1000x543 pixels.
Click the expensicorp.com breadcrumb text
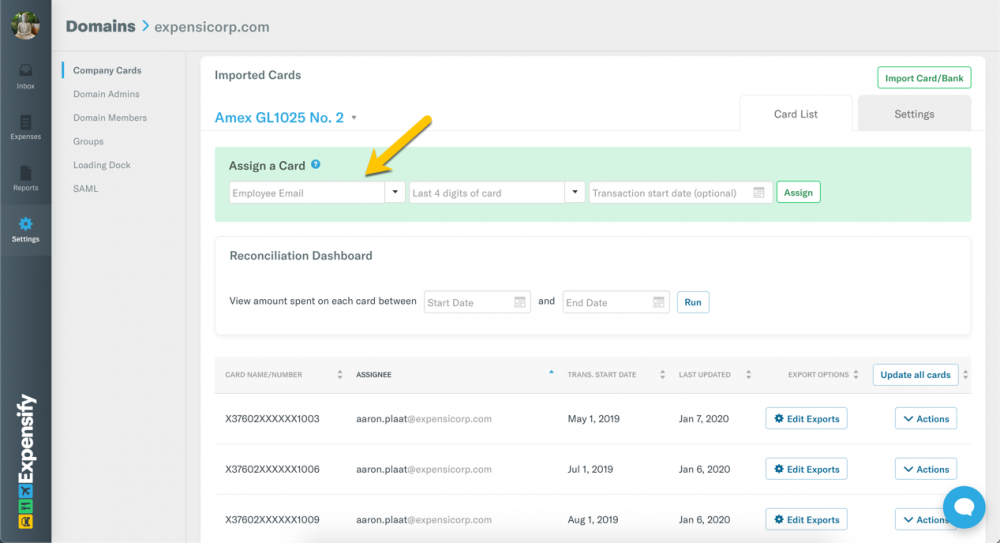tap(212, 27)
